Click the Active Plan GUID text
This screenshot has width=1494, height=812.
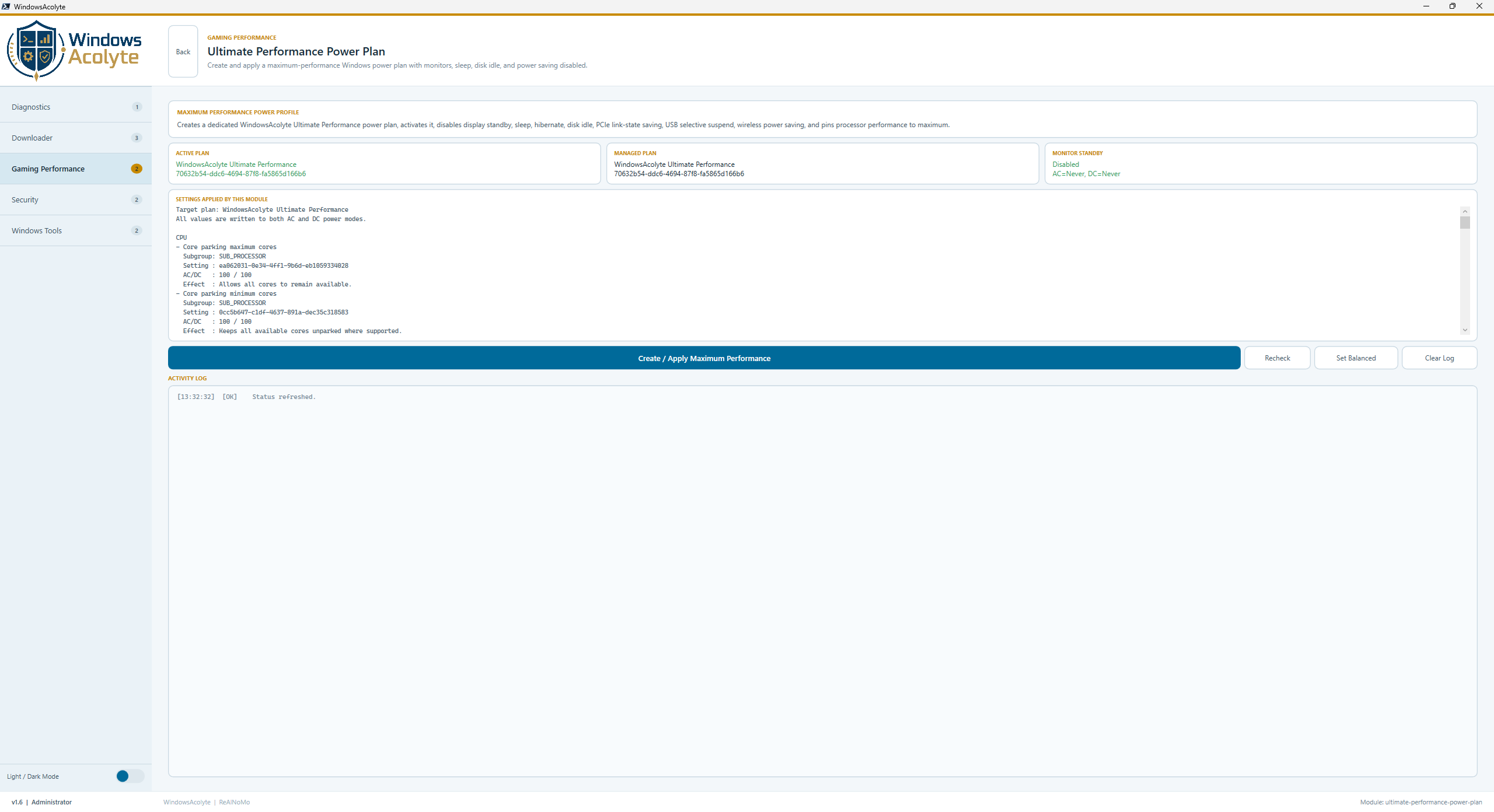241,174
